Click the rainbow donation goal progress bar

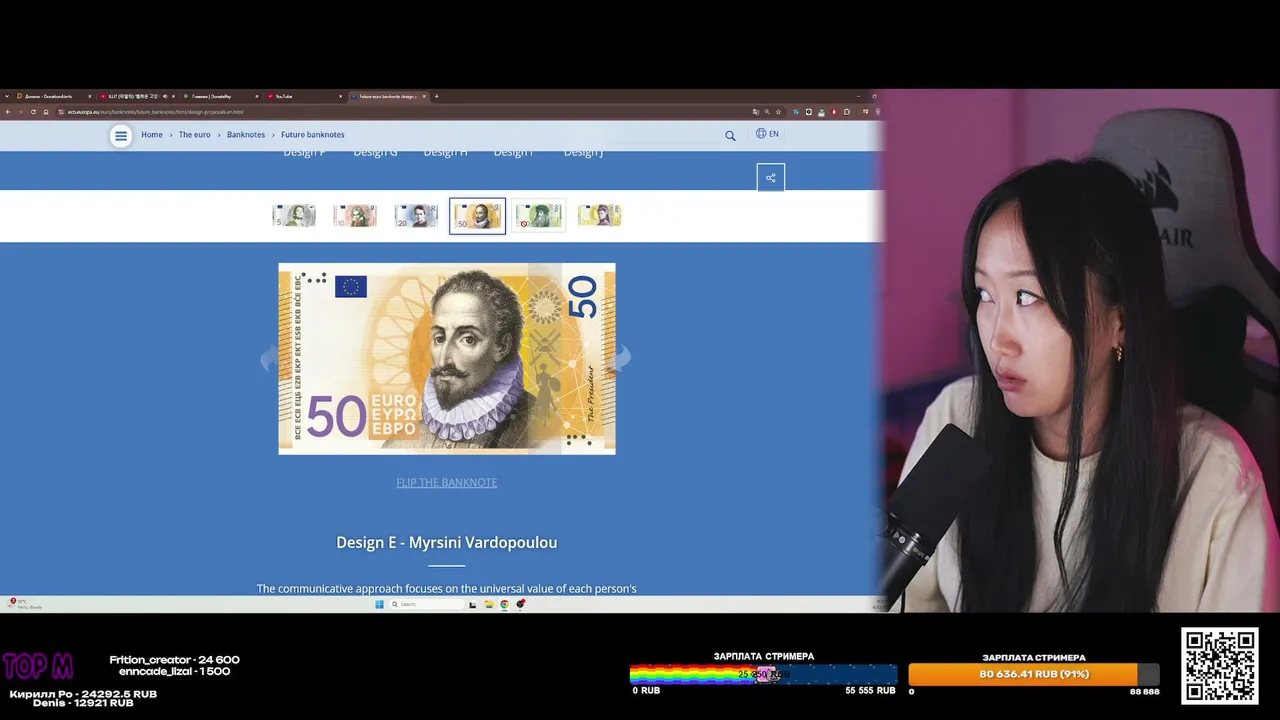pyautogui.click(x=763, y=674)
